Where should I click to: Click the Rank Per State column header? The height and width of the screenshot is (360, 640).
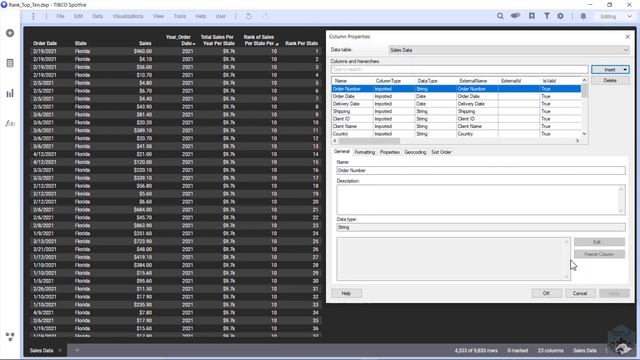click(302, 43)
